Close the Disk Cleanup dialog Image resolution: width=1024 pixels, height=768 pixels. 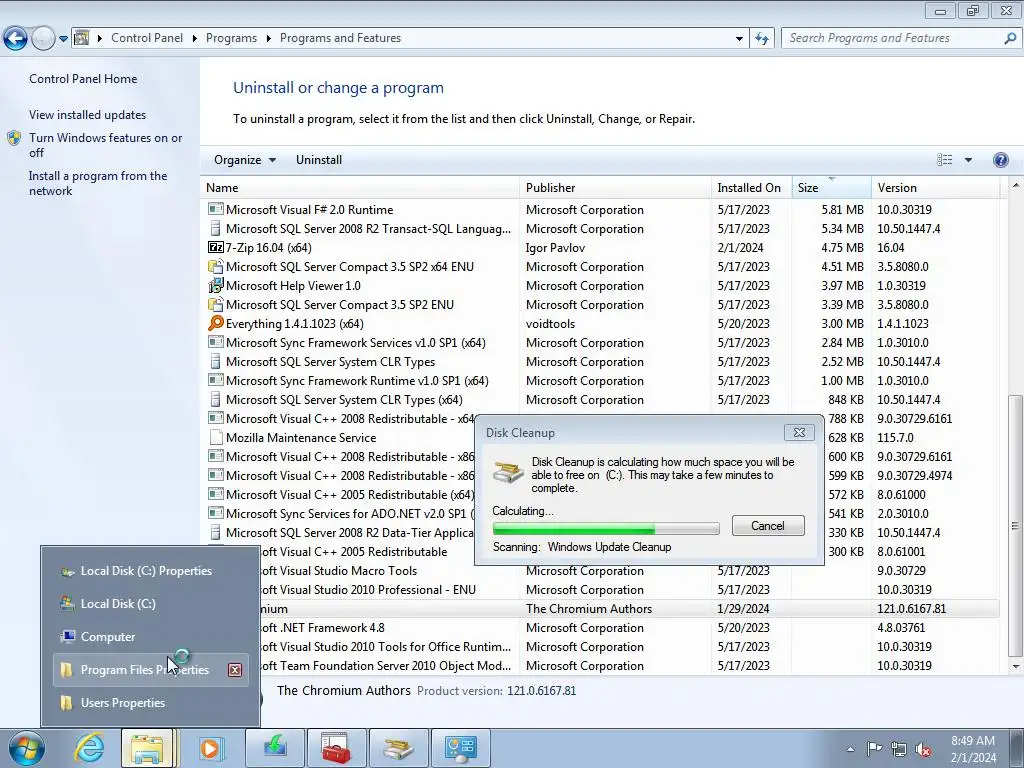[799, 432]
